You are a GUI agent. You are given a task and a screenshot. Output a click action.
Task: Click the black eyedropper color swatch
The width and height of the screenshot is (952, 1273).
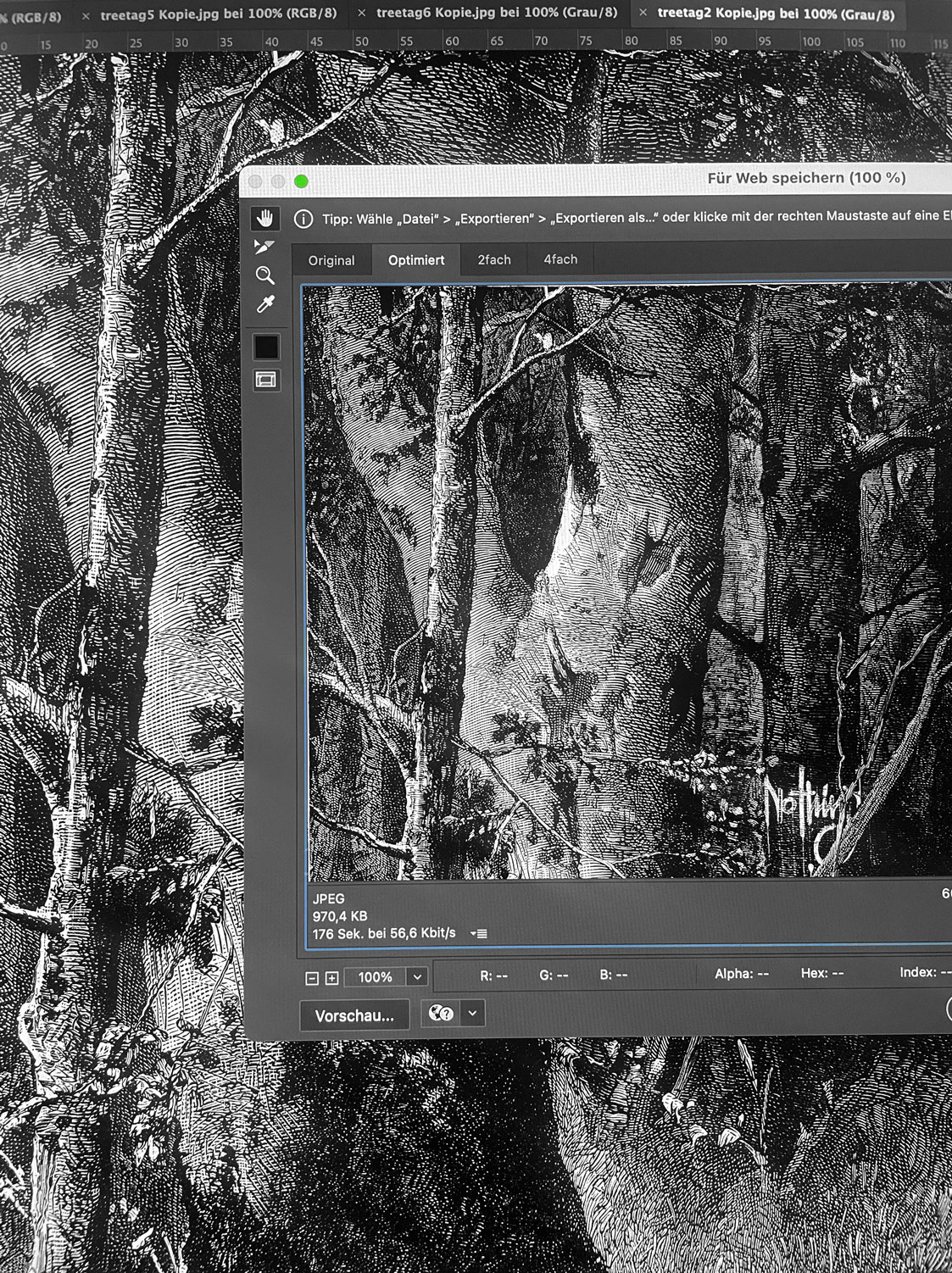[266, 347]
